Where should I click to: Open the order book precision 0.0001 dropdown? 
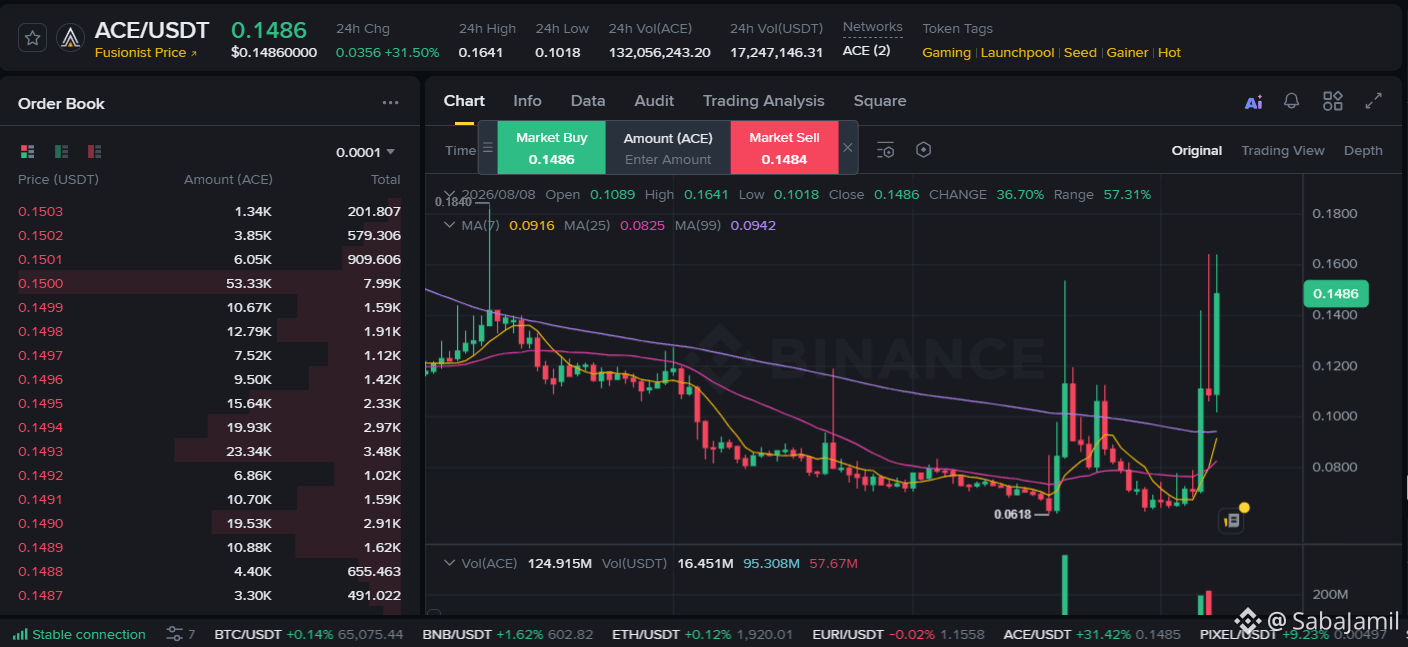click(366, 152)
